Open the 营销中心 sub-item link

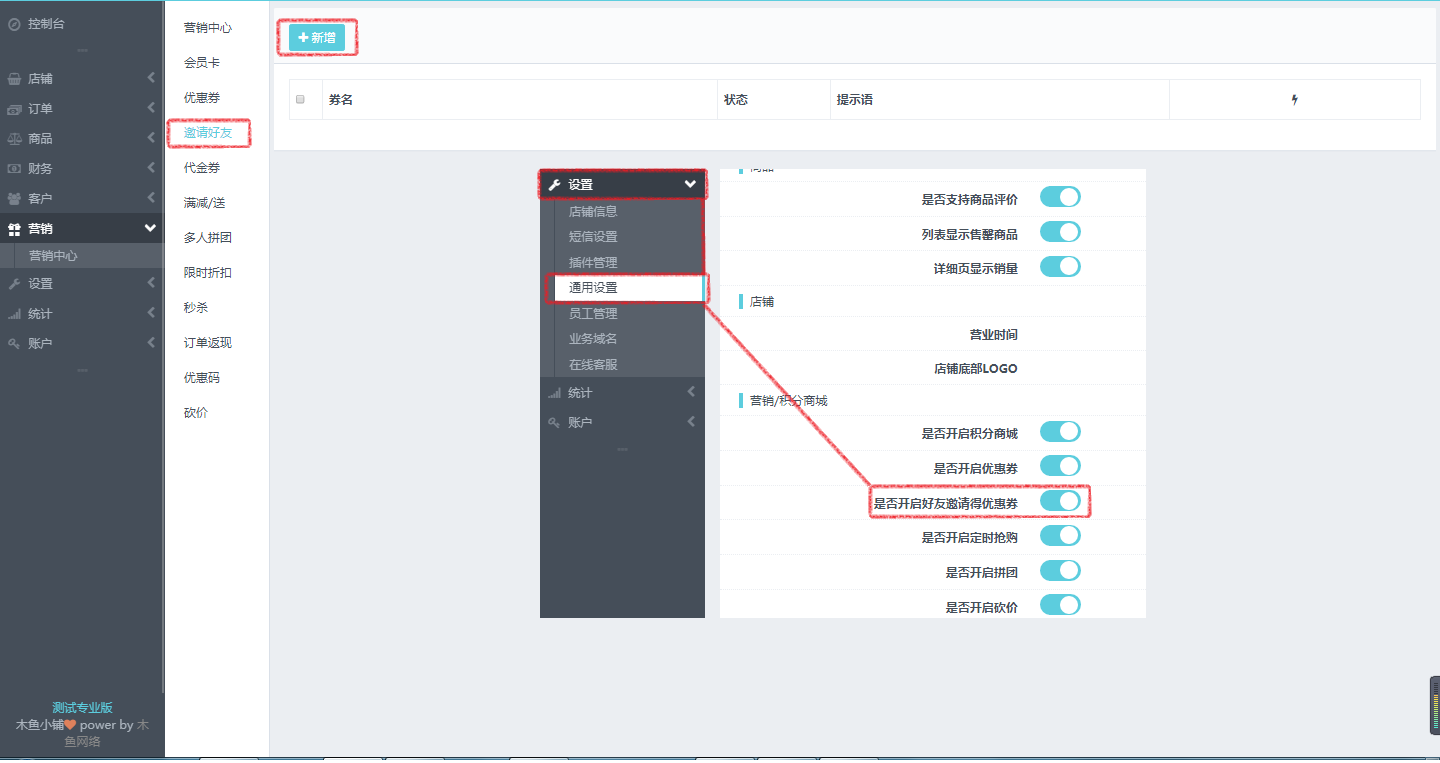tap(53, 256)
